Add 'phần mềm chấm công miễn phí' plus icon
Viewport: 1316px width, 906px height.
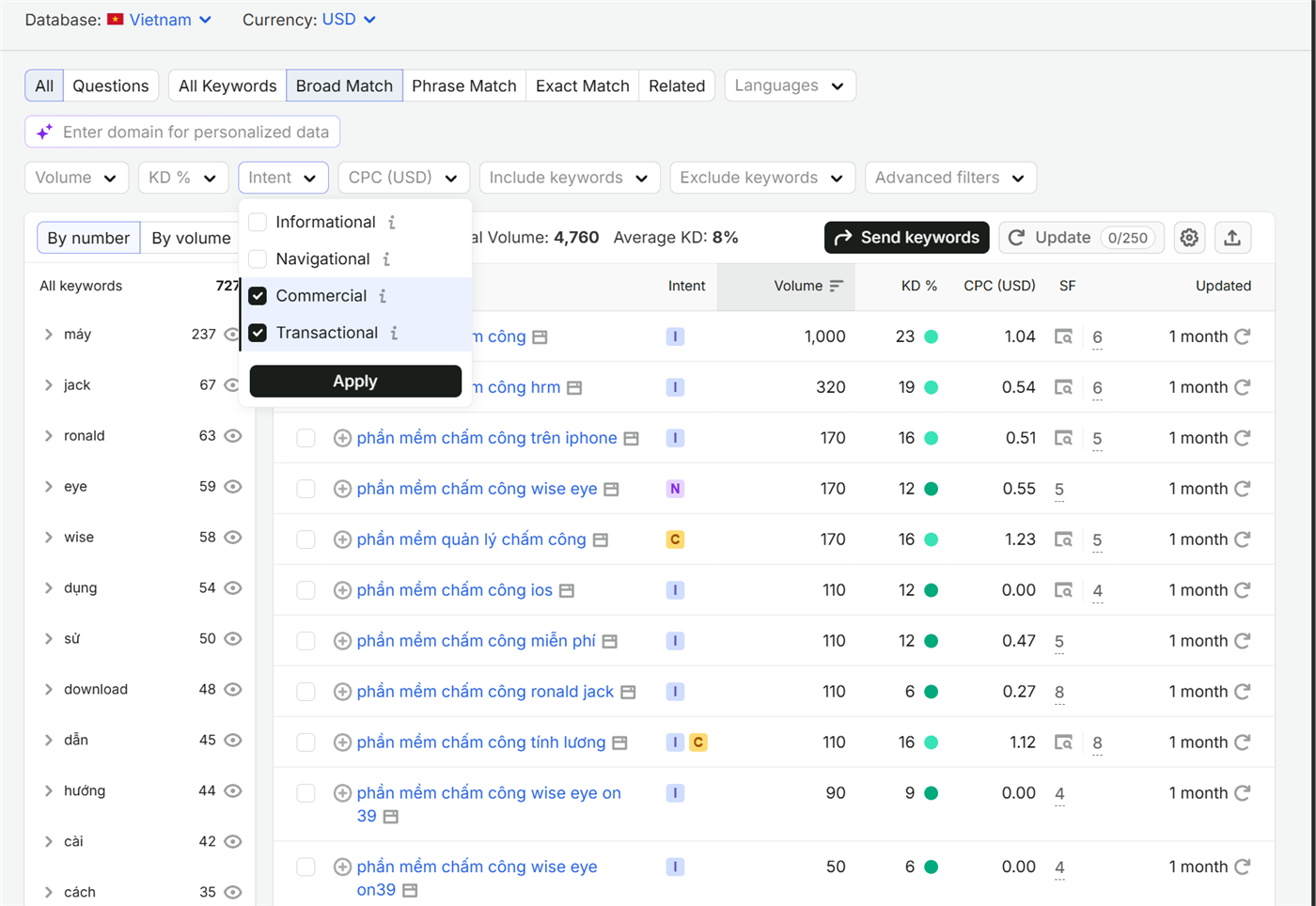click(x=342, y=641)
